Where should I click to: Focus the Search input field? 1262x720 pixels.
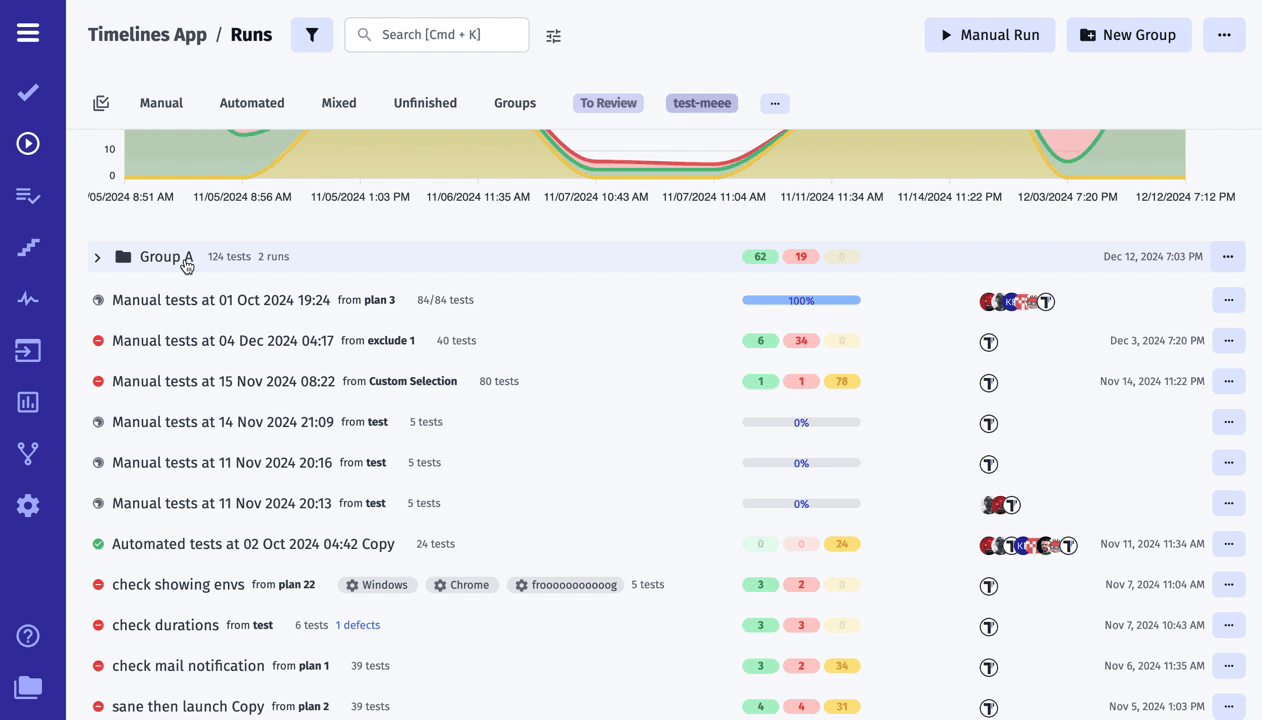click(x=437, y=35)
